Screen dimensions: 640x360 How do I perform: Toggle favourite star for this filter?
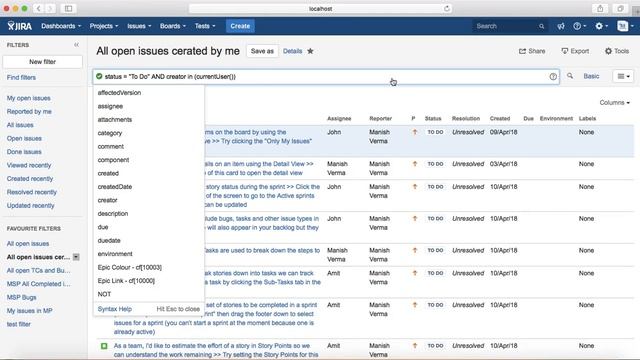tap(310, 51)
